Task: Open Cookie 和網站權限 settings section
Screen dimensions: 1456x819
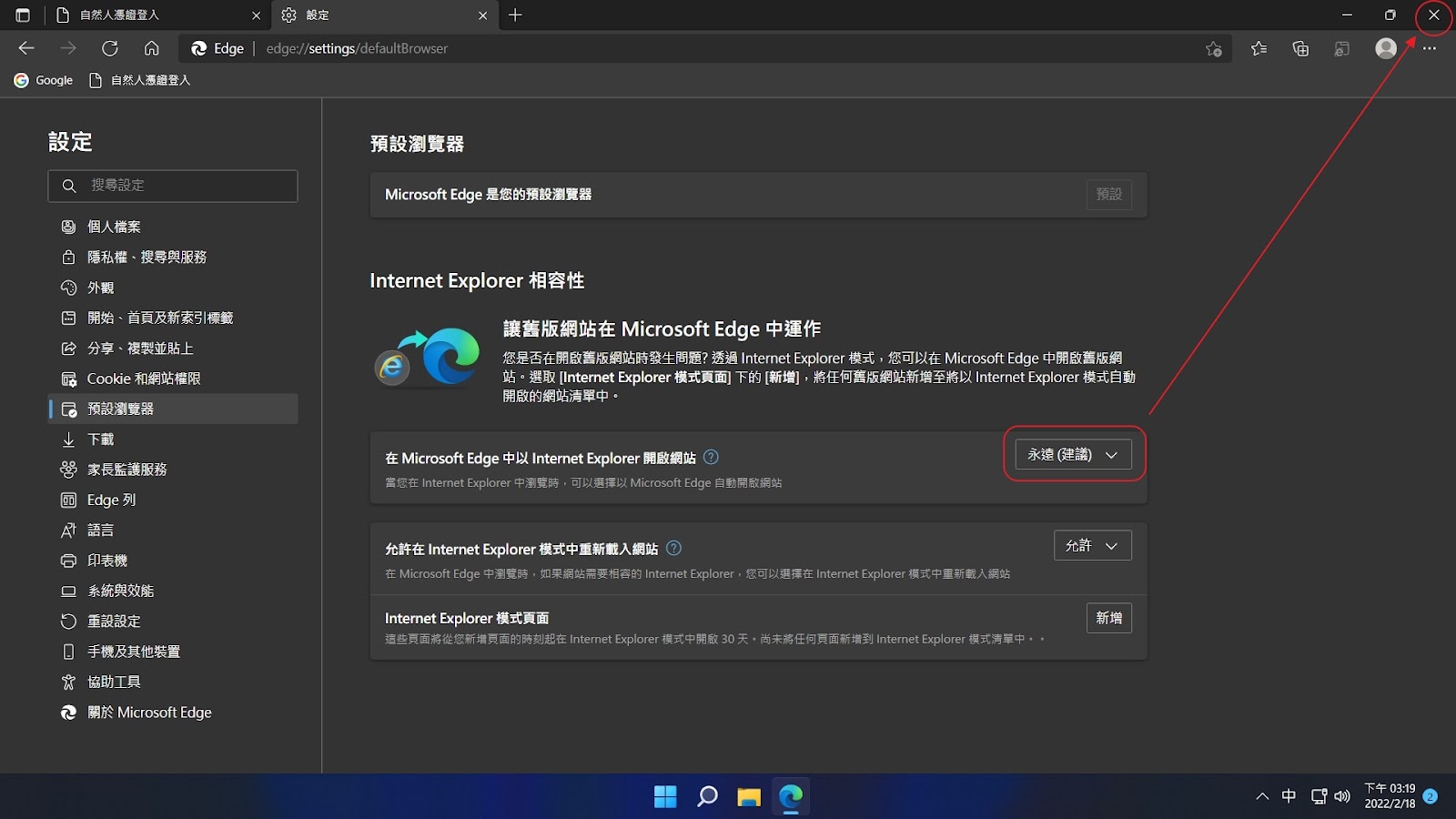Action: point(173,379)
